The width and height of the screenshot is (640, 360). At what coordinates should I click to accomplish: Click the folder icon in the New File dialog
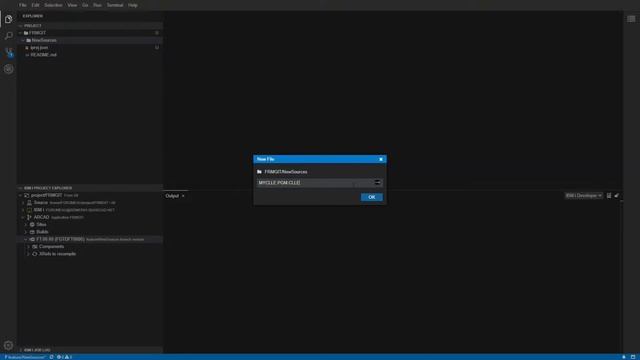[259, 172]
